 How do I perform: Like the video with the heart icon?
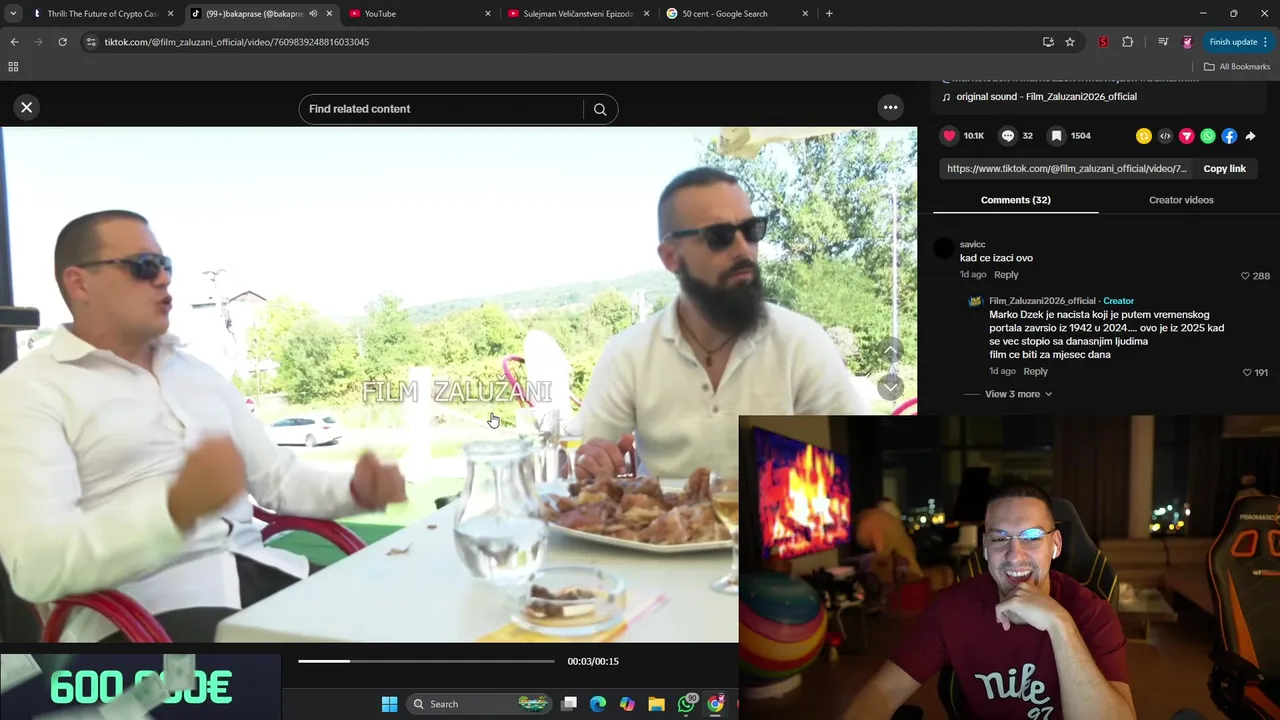click(949, 136)
